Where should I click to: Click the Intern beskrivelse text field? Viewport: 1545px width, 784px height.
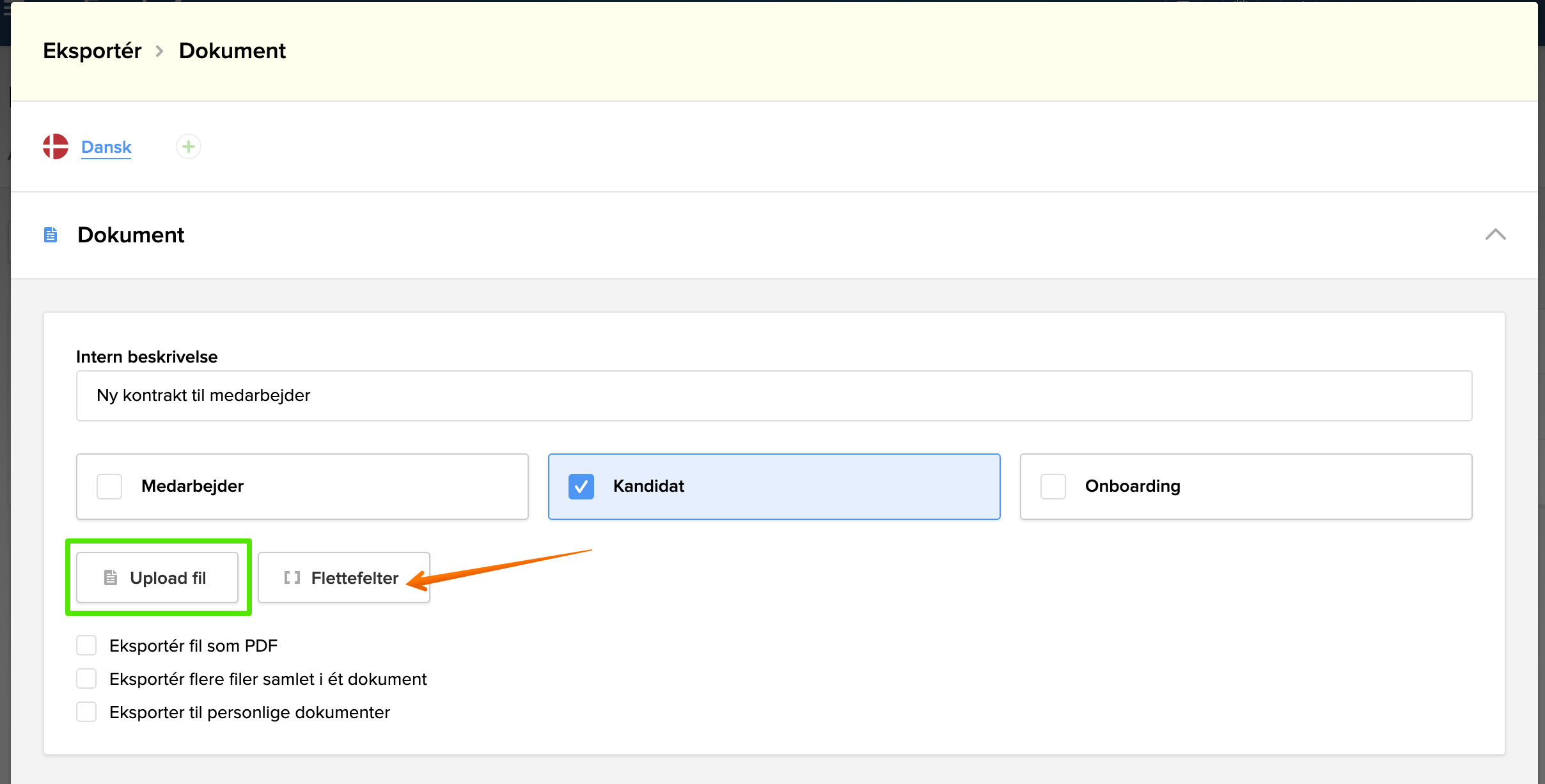click(774, 396)
